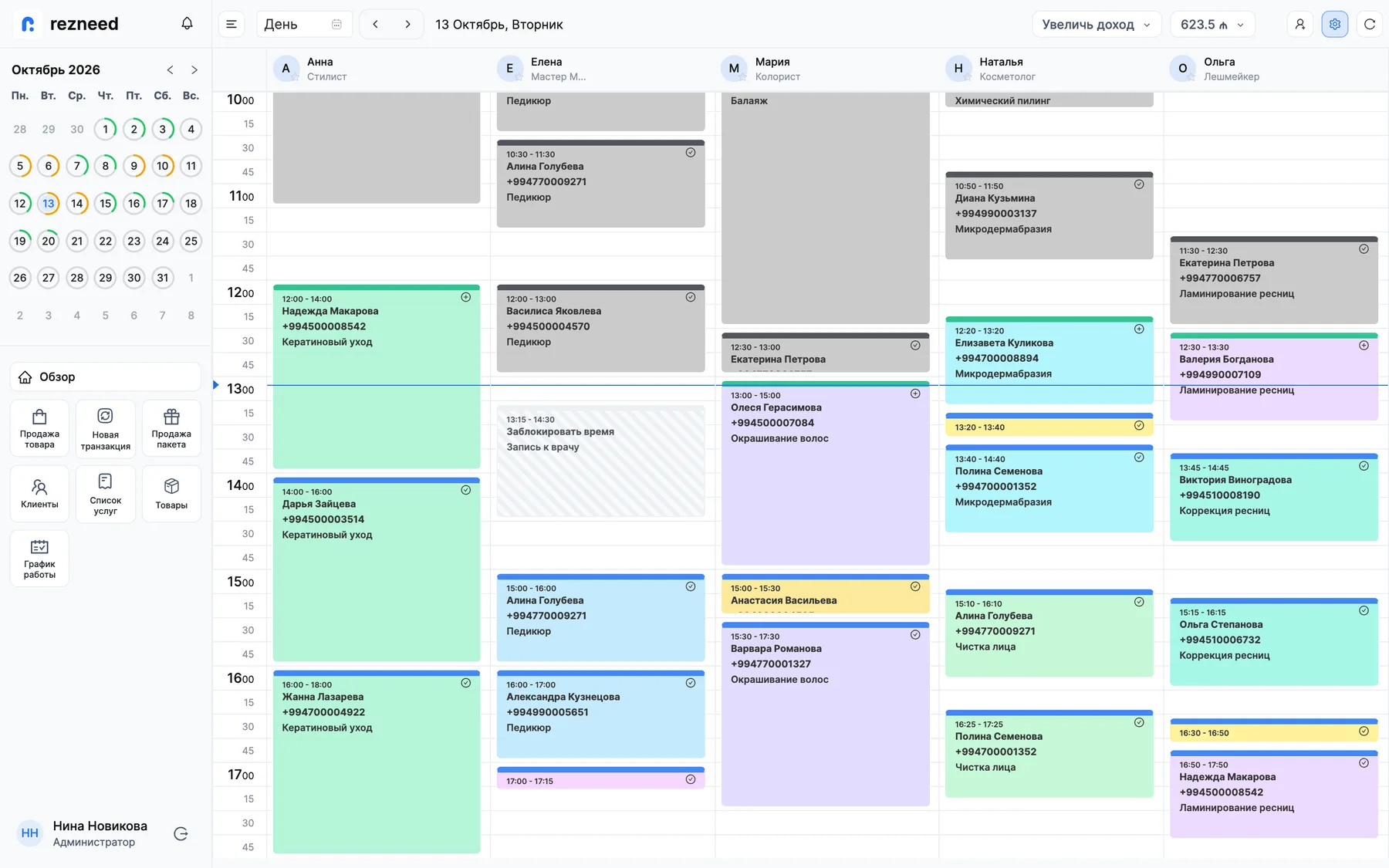
Task: Open Александра Кузнецова 16:00 appointment
Action: coord(601,714)
